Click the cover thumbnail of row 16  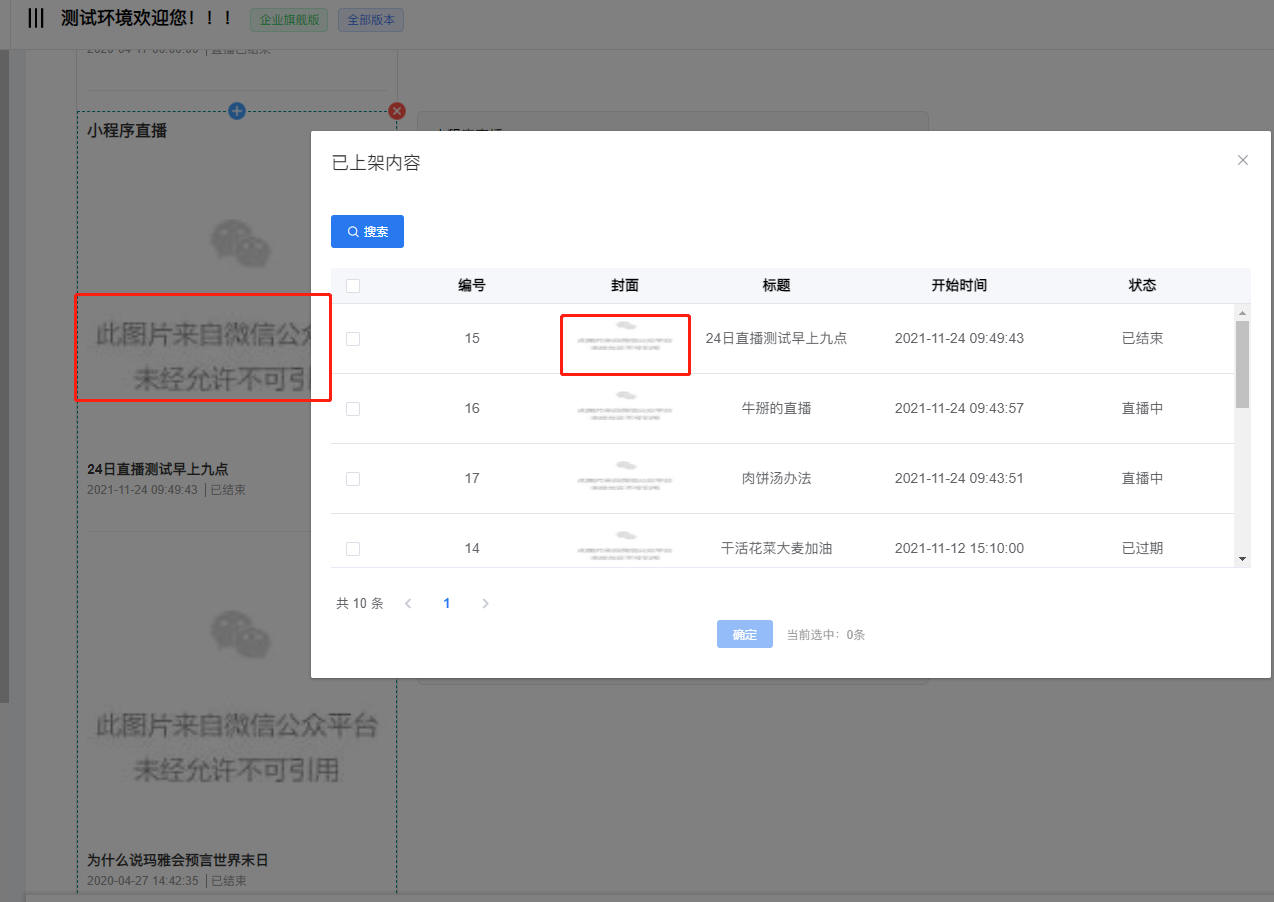pos(625,406)
